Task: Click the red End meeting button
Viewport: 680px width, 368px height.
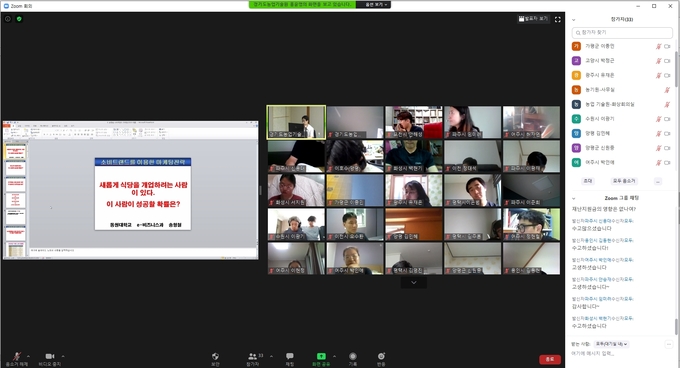Action: 550,359
